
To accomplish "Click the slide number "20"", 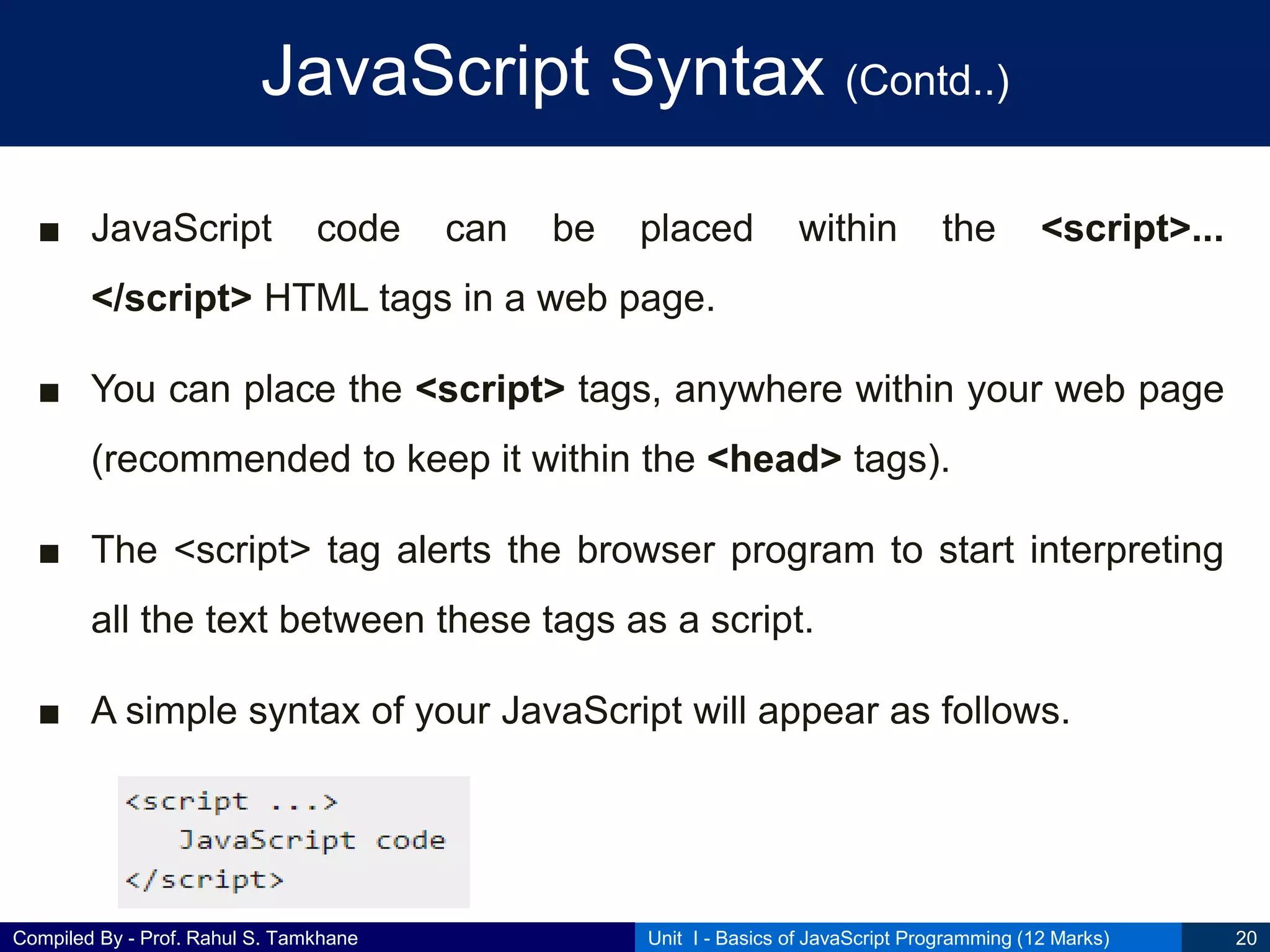I will 1246,938.
